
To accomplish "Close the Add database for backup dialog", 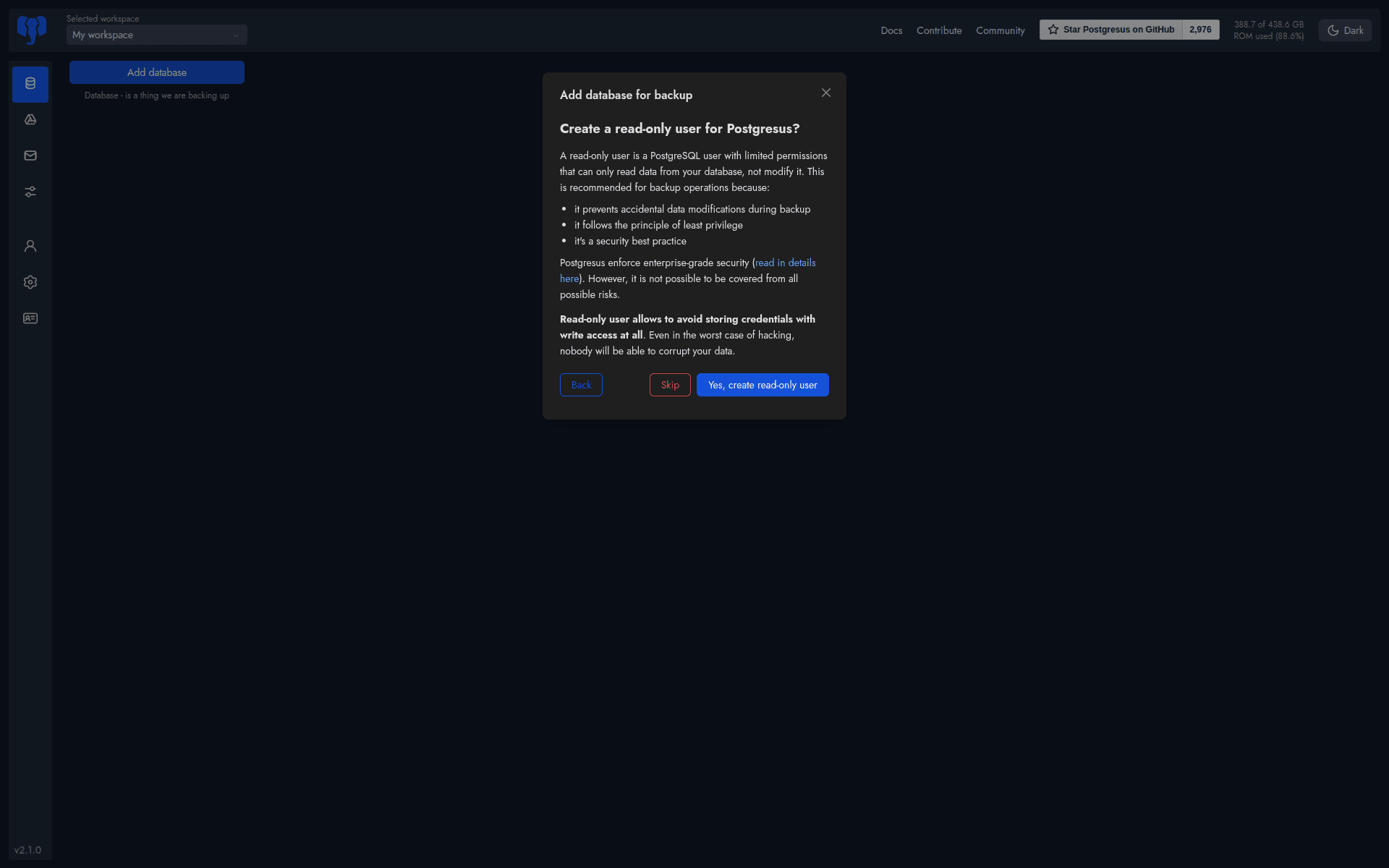I will [825, 93].
